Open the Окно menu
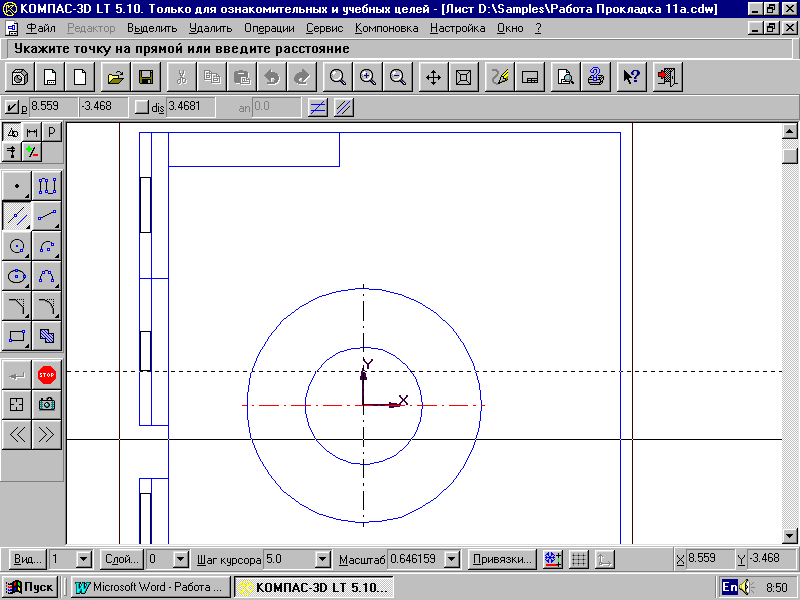800x600 pixels. 510,28
